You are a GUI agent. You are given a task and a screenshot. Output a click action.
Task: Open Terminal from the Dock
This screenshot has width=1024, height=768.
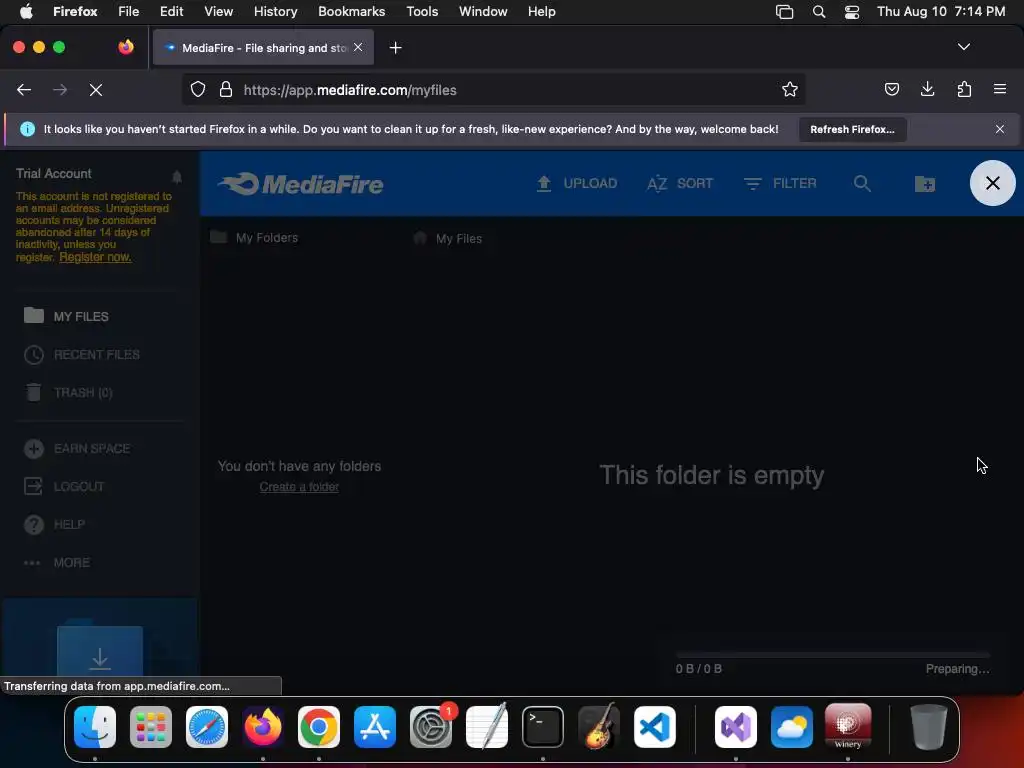pos(543,727)
